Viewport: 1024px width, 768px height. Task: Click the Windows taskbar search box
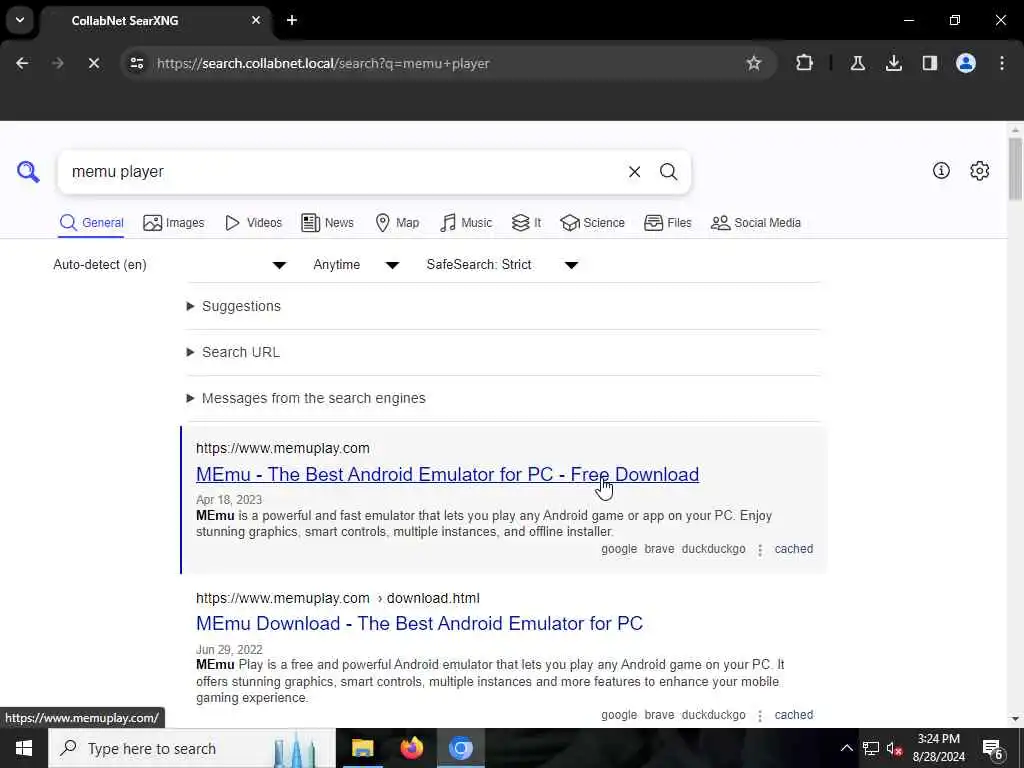point(192,748)
